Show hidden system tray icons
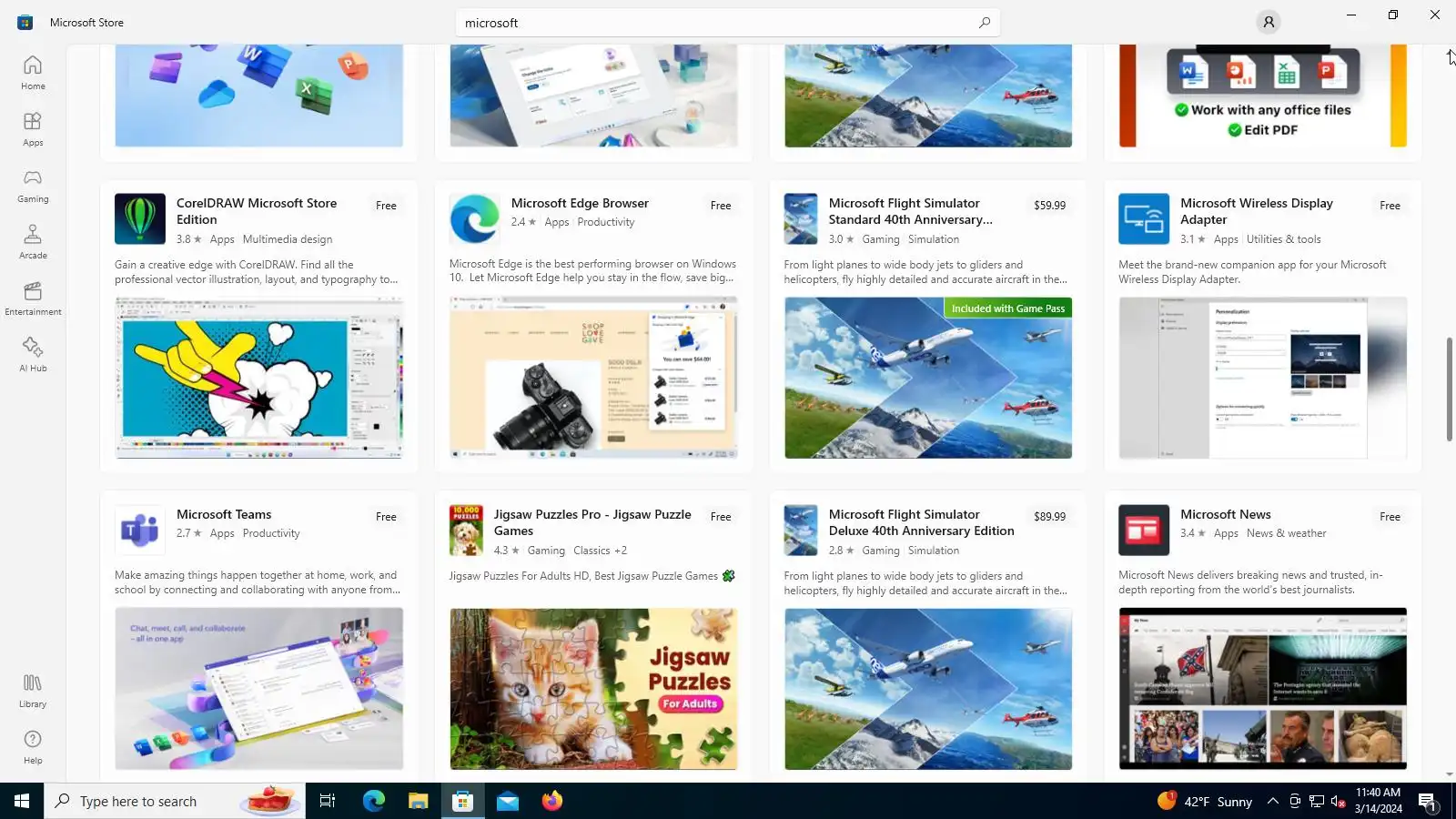This screenshot has height=819, width=1456. (1272, 802)
